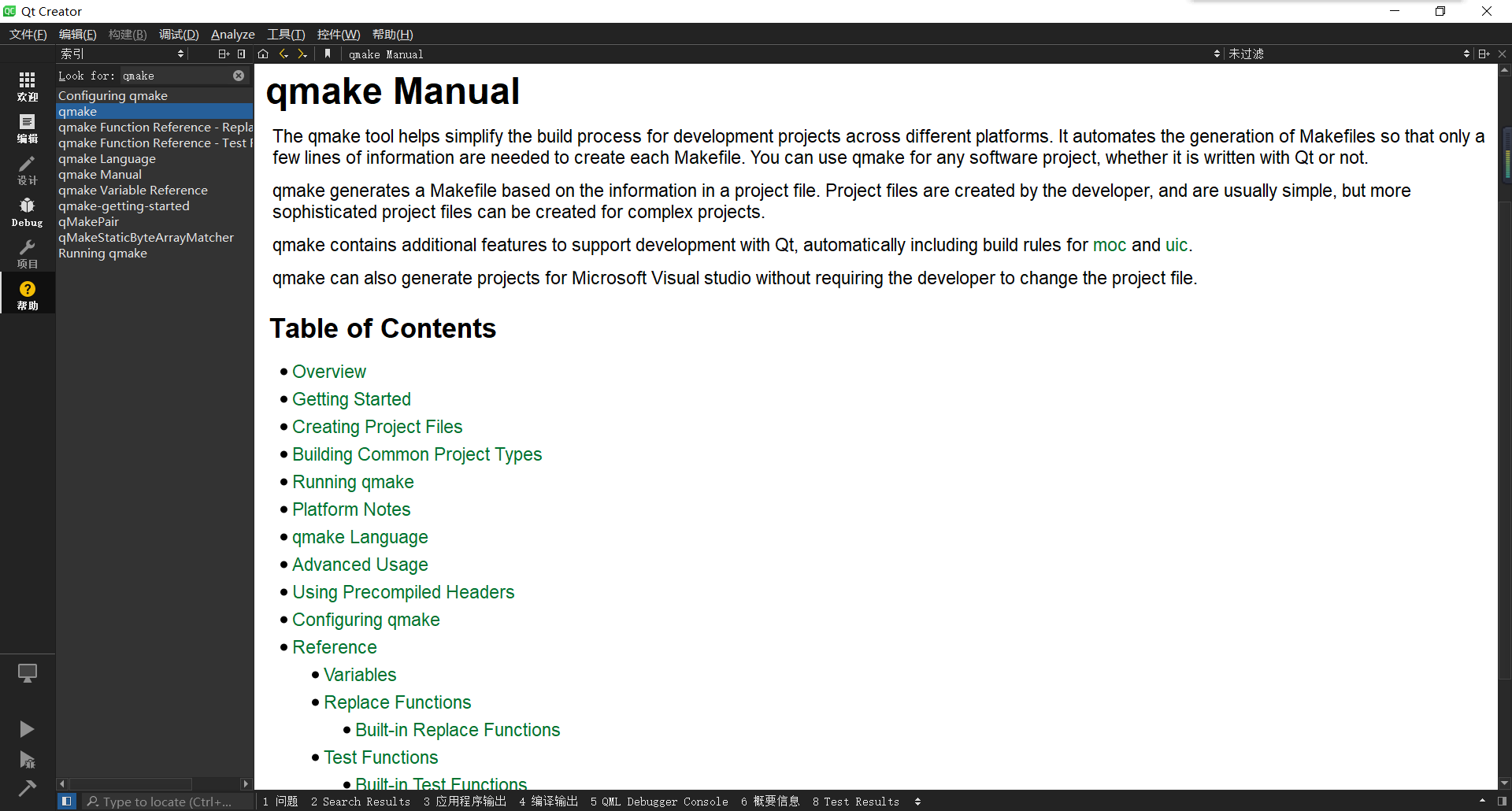Open the 文件(F) menu
The width and height of the screenshot is (1512, 811).
[28, 34]
